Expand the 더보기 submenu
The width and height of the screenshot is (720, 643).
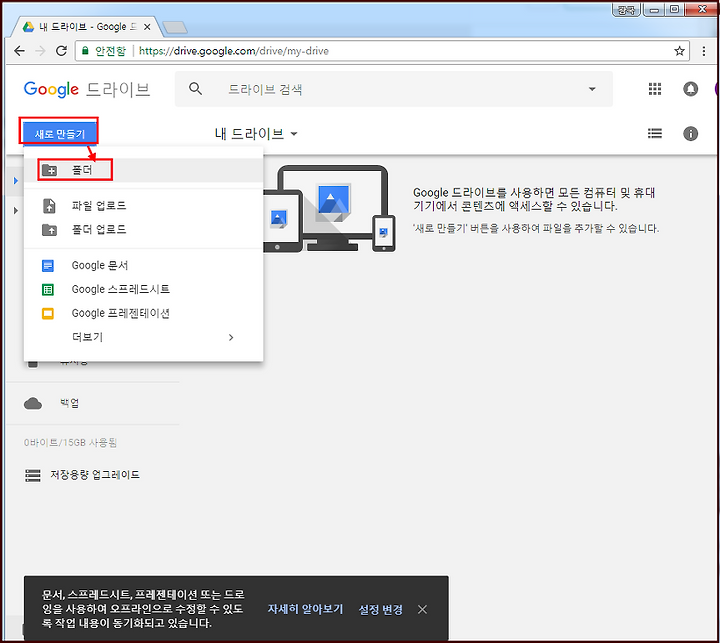pyautogui.click(x=143, y=337)
